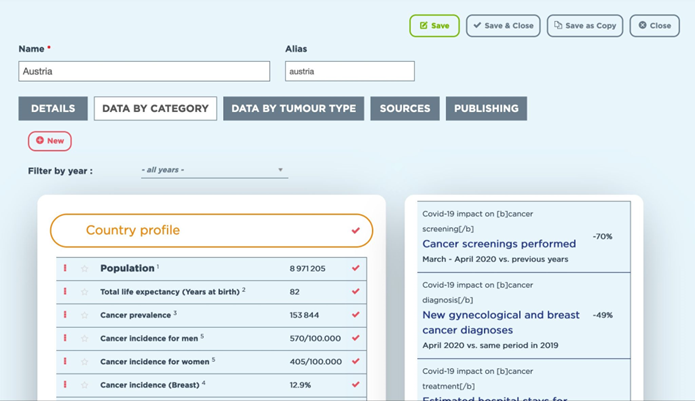Click the Cancer prevalence label
Viewport: 695px width, 401px height.
click(136, 315)
